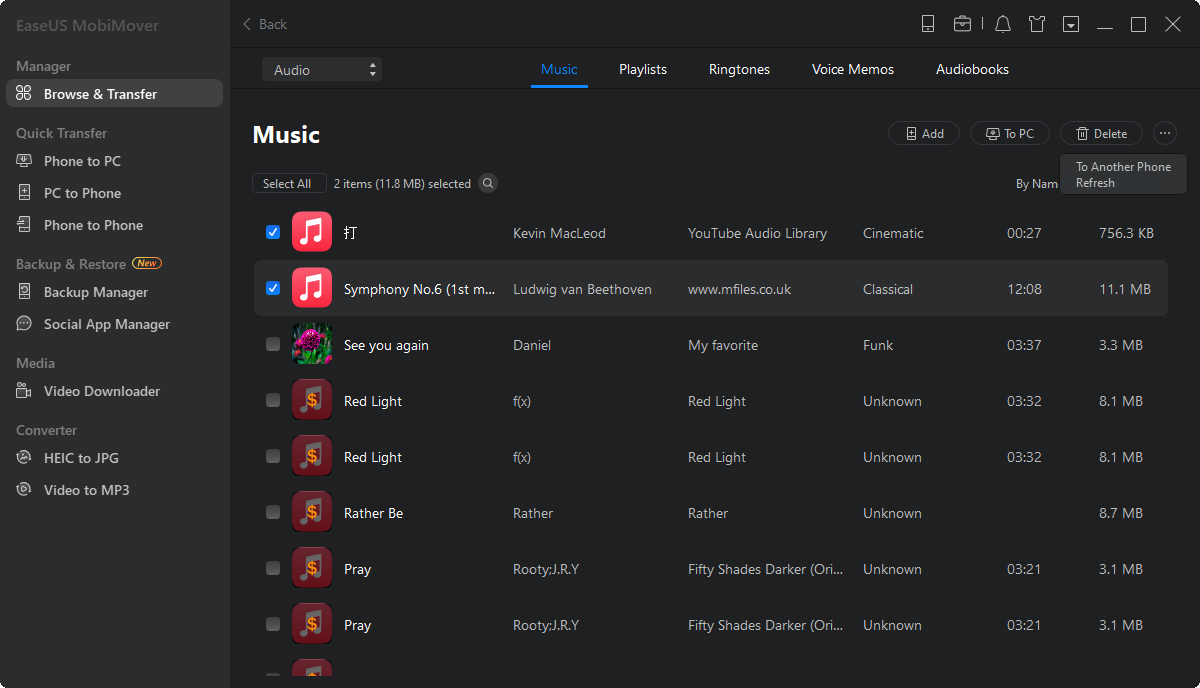Go Back to previous screen
The image size is (1200, 688).
265,24
